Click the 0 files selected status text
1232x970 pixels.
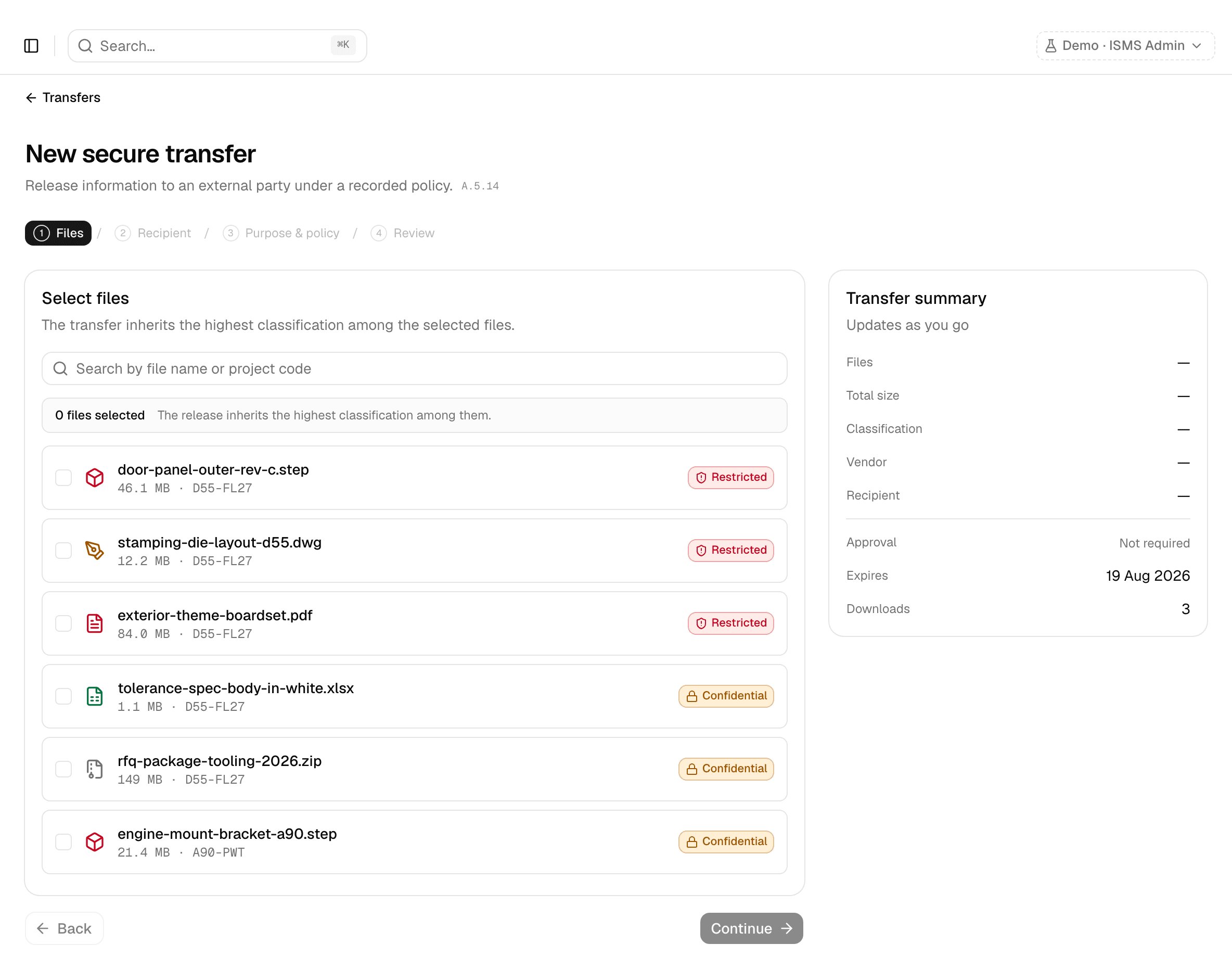tap(100, 415)
